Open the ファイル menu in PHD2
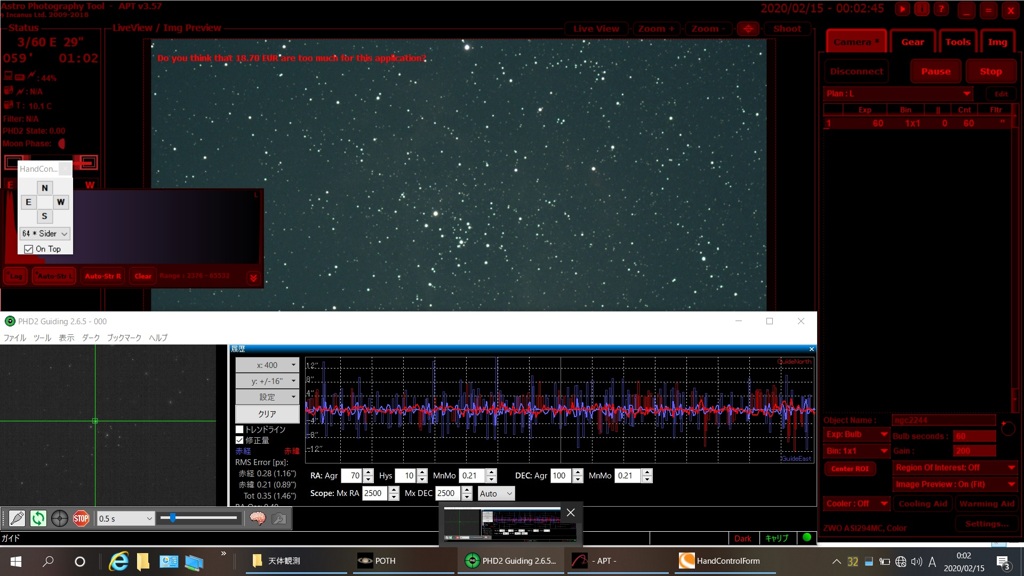1024x576 pixels. [x=15, y=338]
